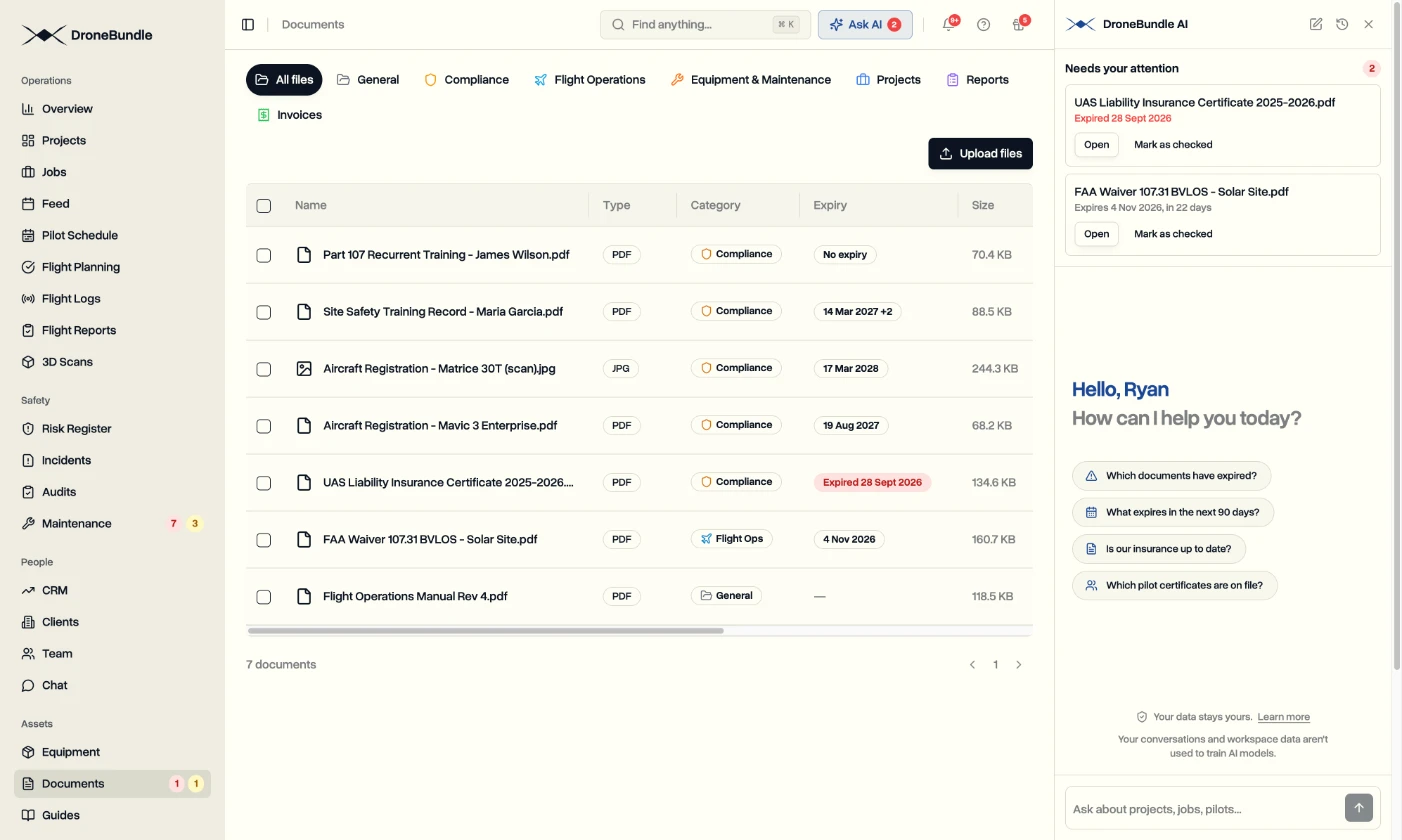Open the help question mark icon
Viewport: 1402px width, 840px height.
tap(983, 25)
